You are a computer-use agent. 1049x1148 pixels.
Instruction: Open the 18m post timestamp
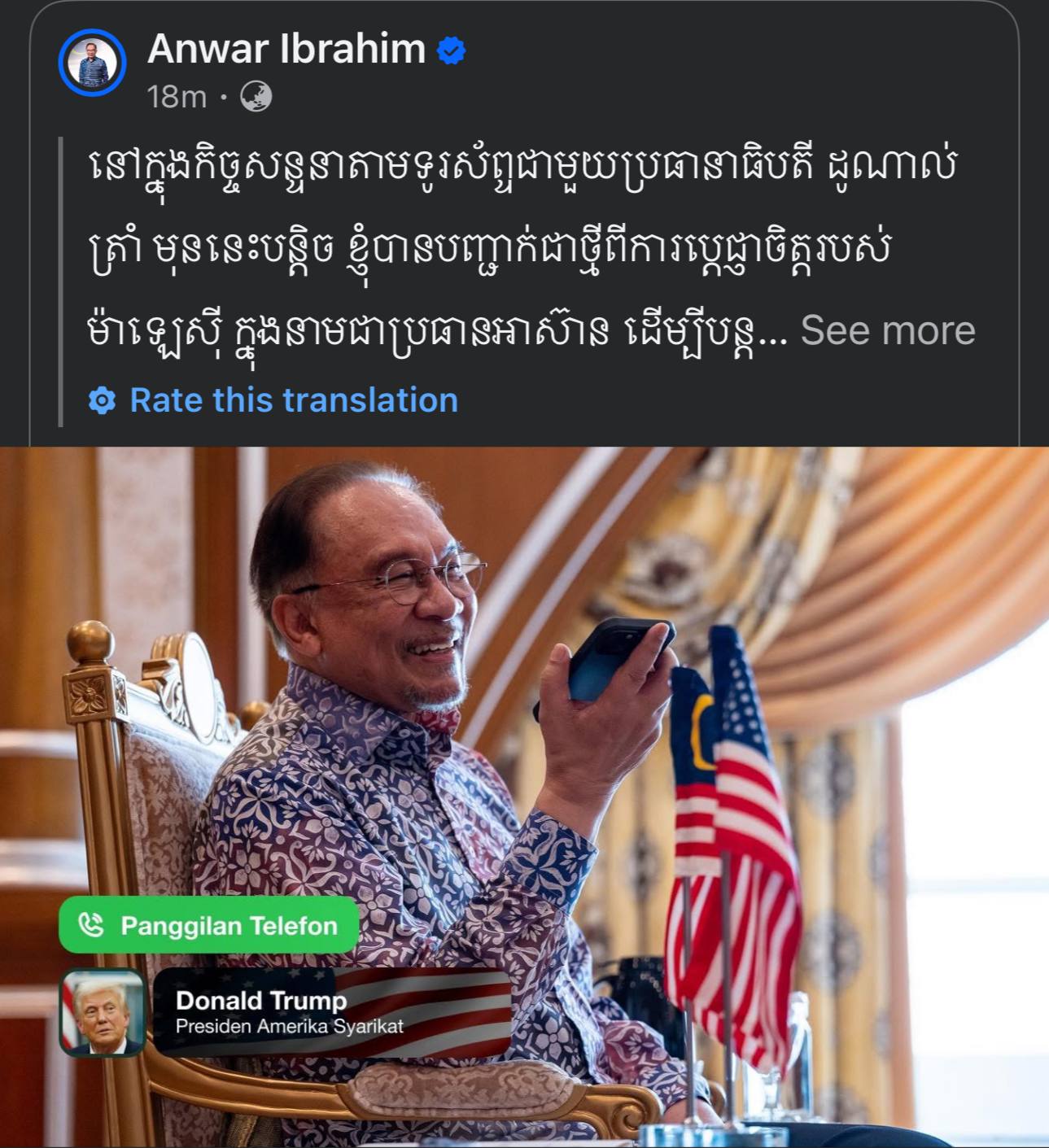177,97
